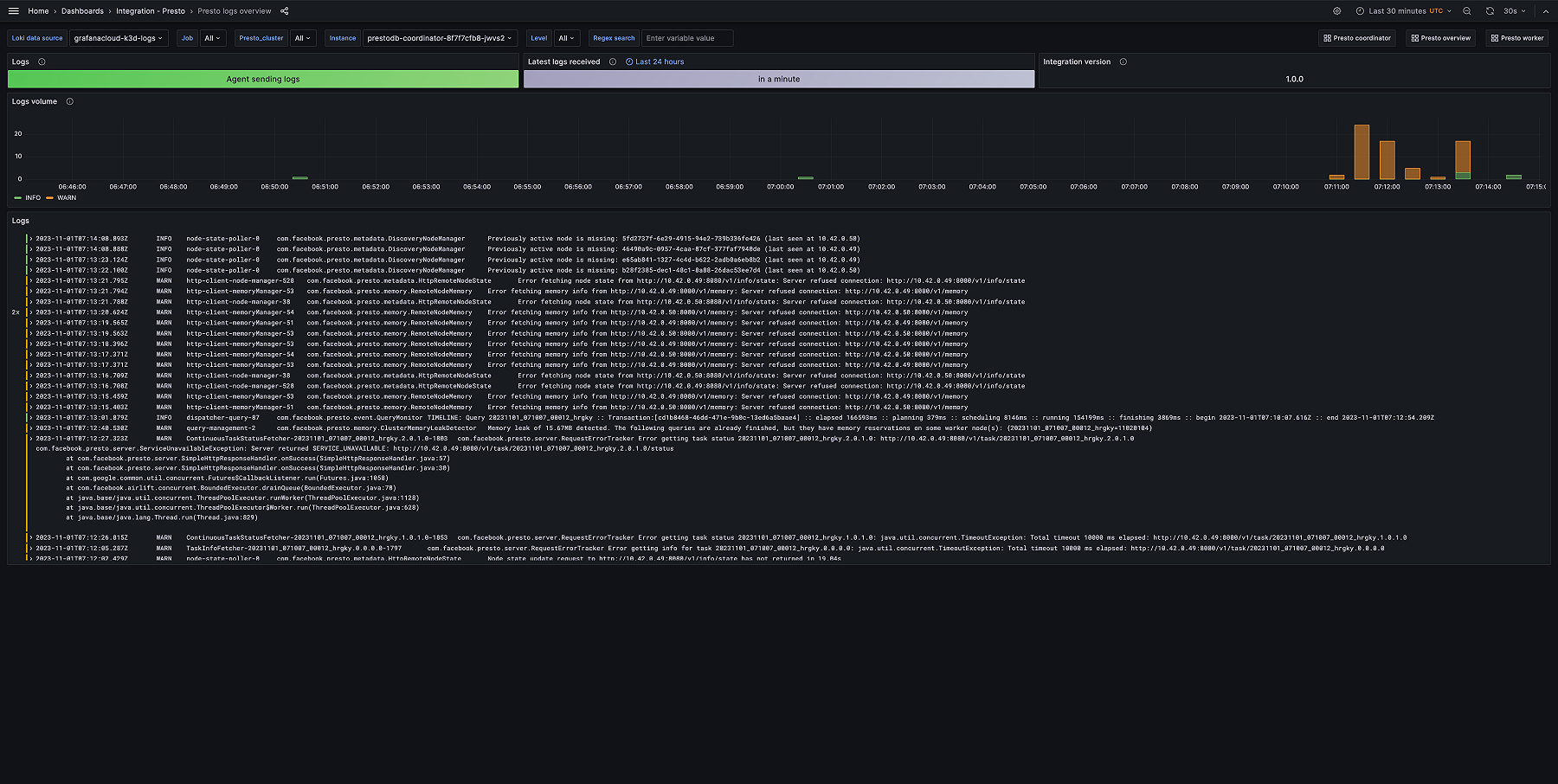
Task: Go to Home in the breadcrumb
Action: pyautogui.click(x=38, y=11)
